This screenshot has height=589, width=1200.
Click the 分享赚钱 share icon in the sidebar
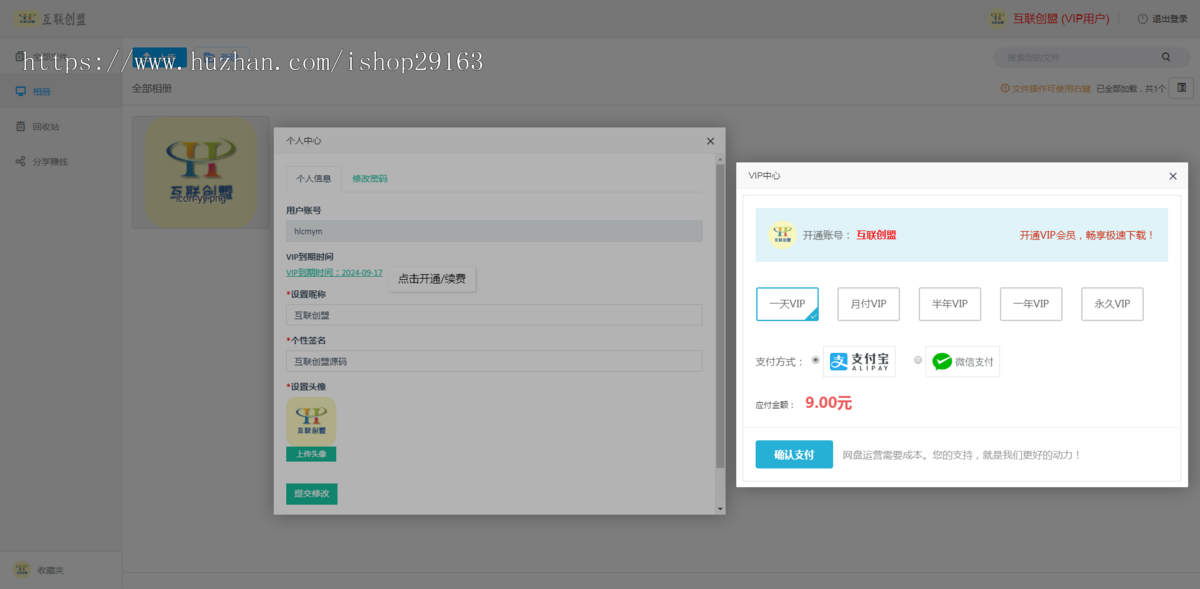tap(20, 161)
